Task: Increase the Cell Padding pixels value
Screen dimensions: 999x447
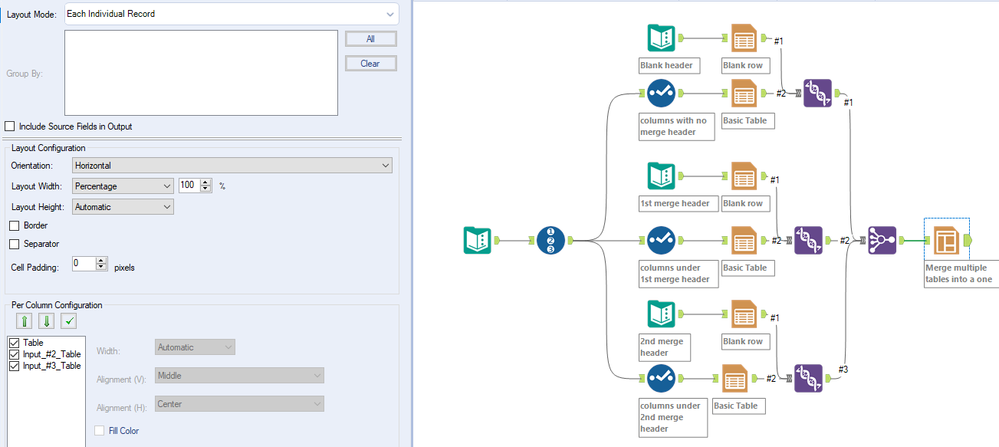Action: [x=101, y=260]
